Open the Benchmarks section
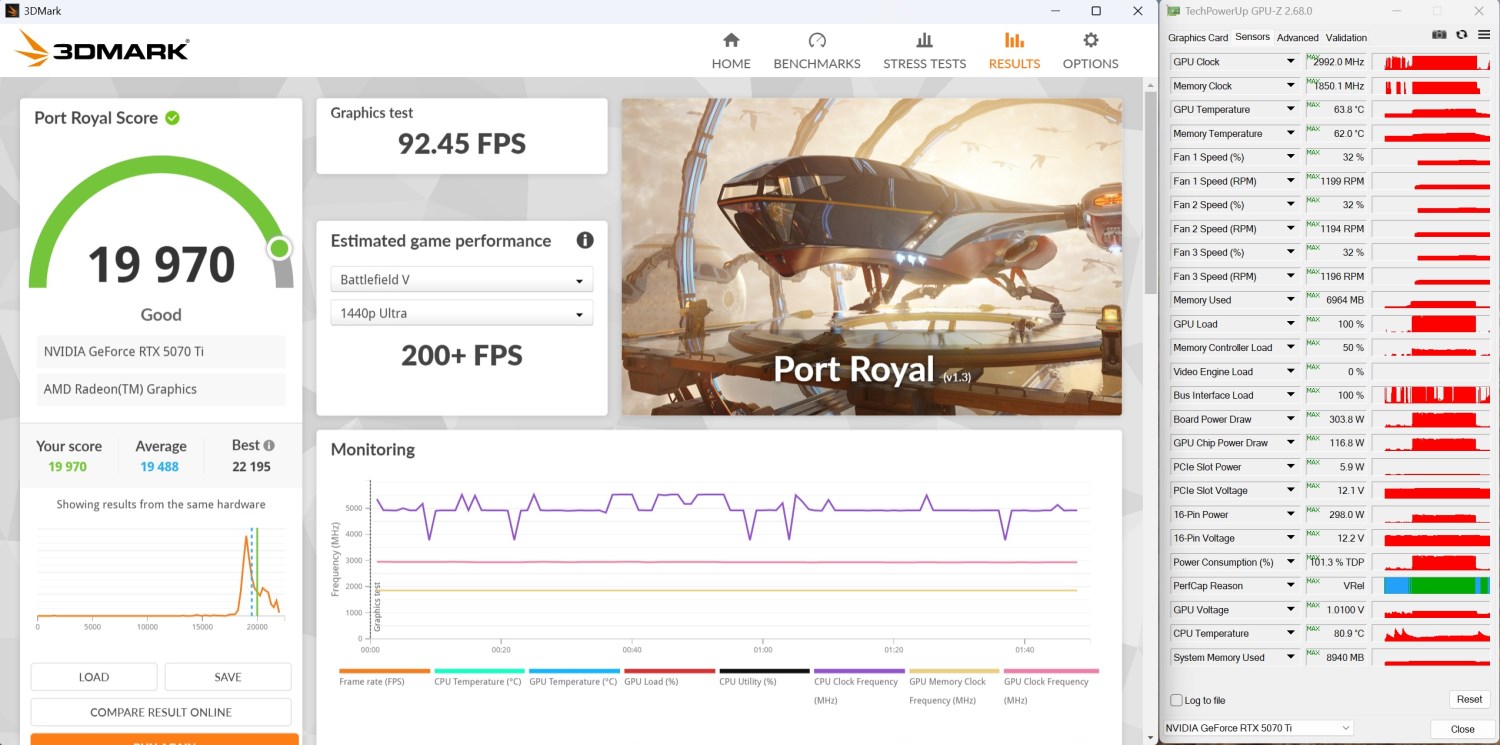Image resolution: width=1500 pixels, height=745 pixels. [x=817, y=51]
